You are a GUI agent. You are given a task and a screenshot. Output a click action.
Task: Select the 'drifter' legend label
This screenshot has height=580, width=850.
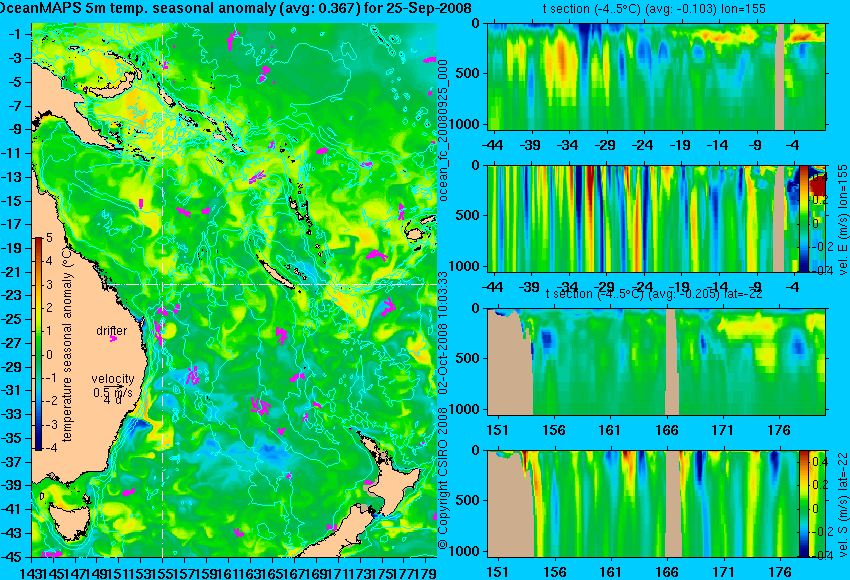point(112,331)
